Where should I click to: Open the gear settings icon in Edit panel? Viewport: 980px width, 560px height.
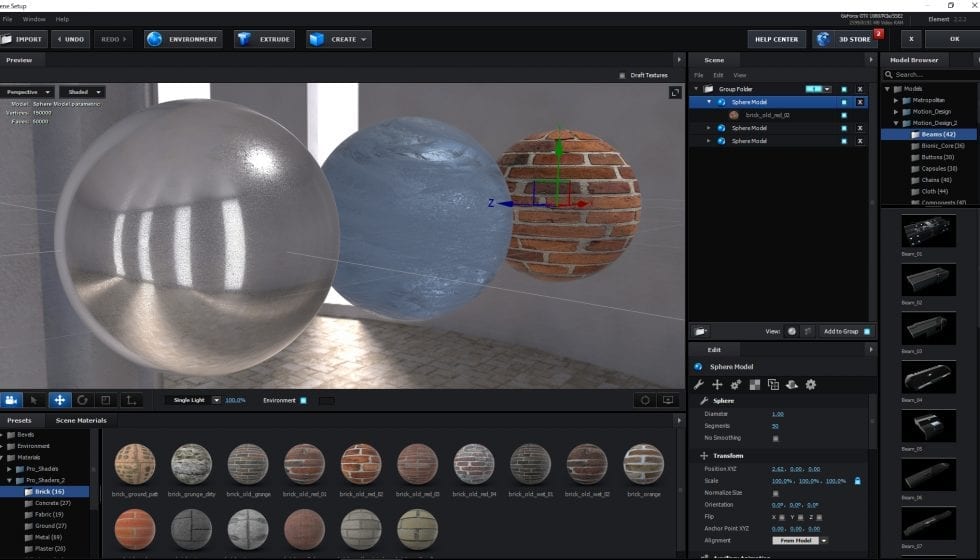[x=811, y=384]
